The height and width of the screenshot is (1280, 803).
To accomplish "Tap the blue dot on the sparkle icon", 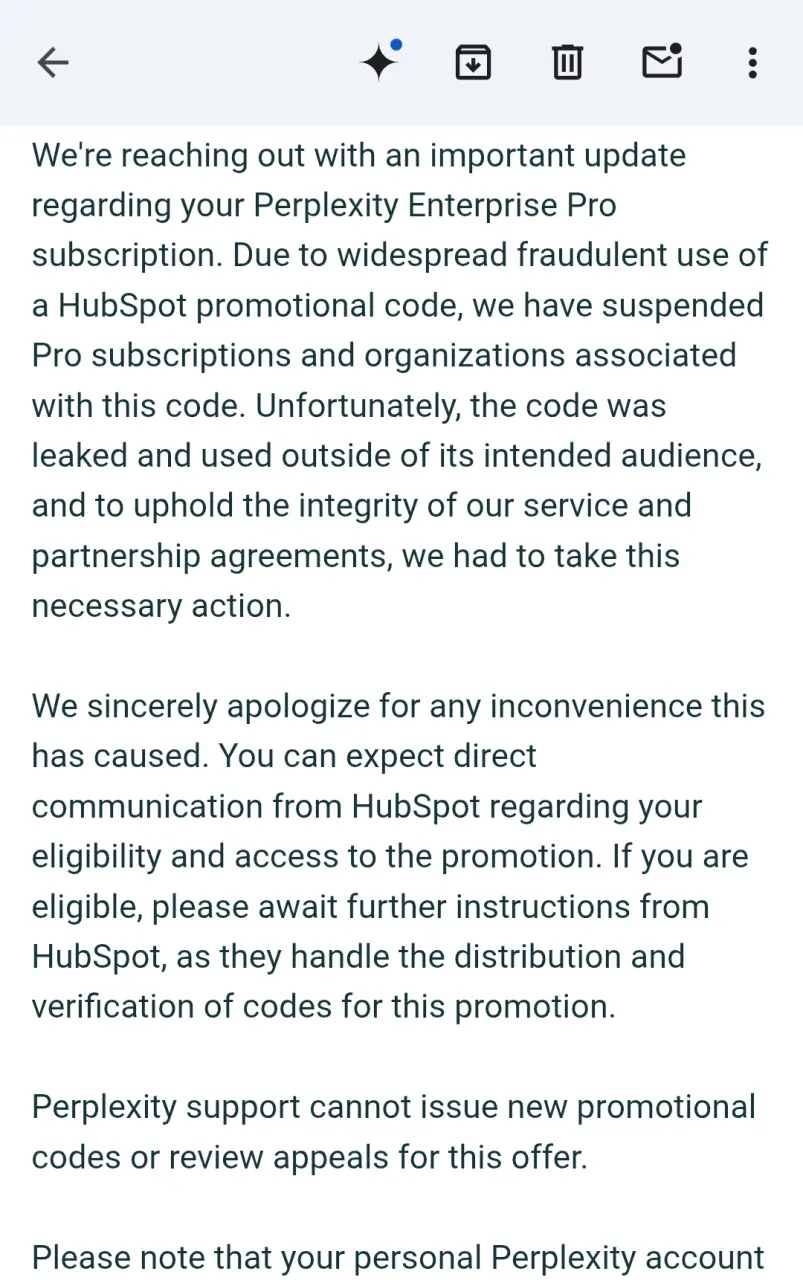I will pos(396,46).
